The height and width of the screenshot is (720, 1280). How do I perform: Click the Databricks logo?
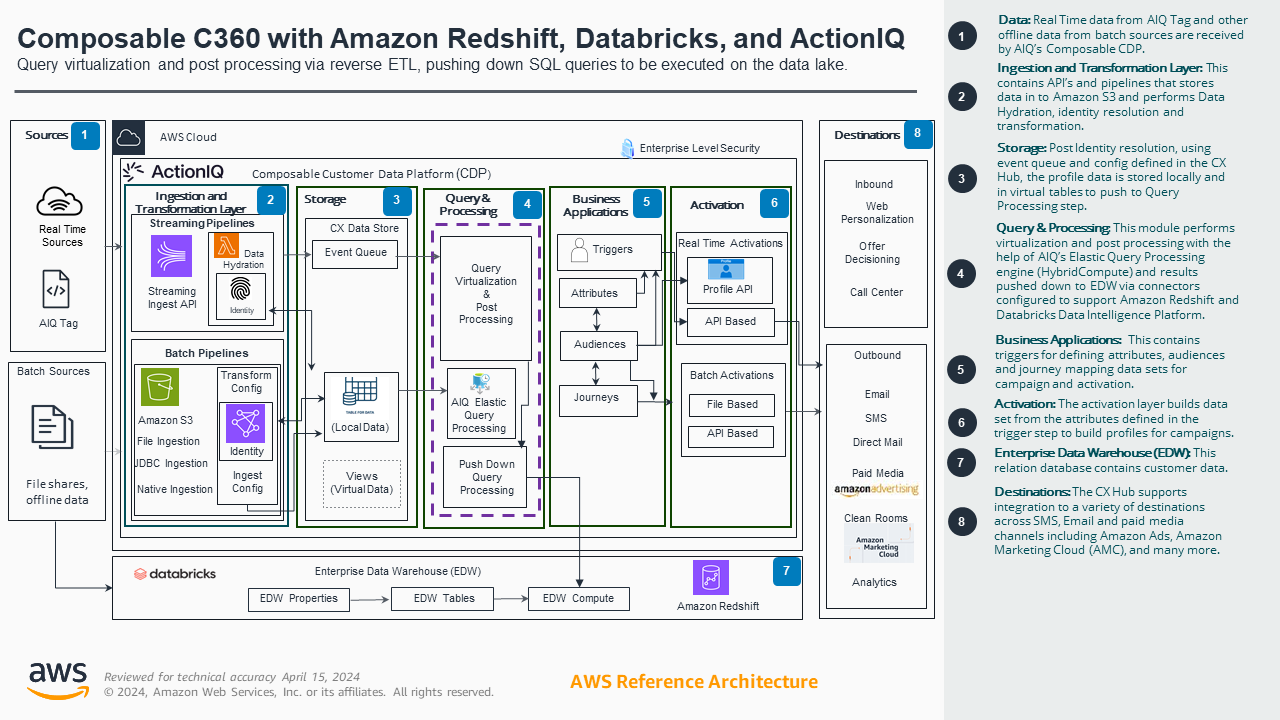tap(175, 574)
